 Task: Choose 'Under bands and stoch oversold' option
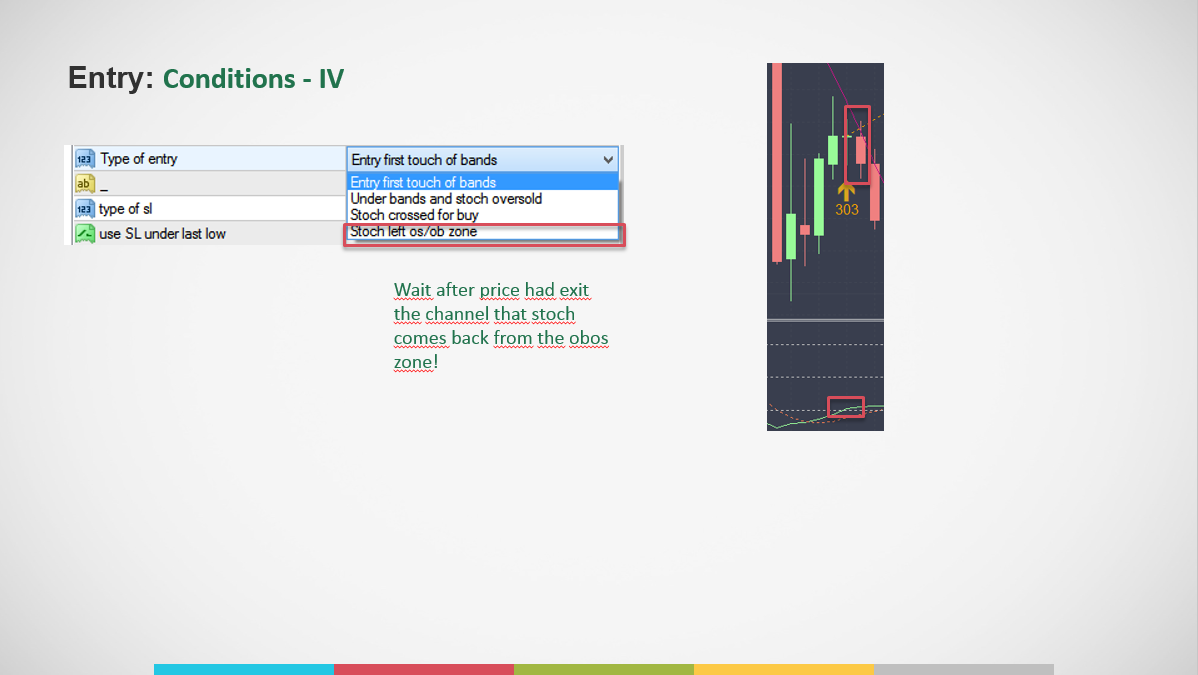pos(446,199)
